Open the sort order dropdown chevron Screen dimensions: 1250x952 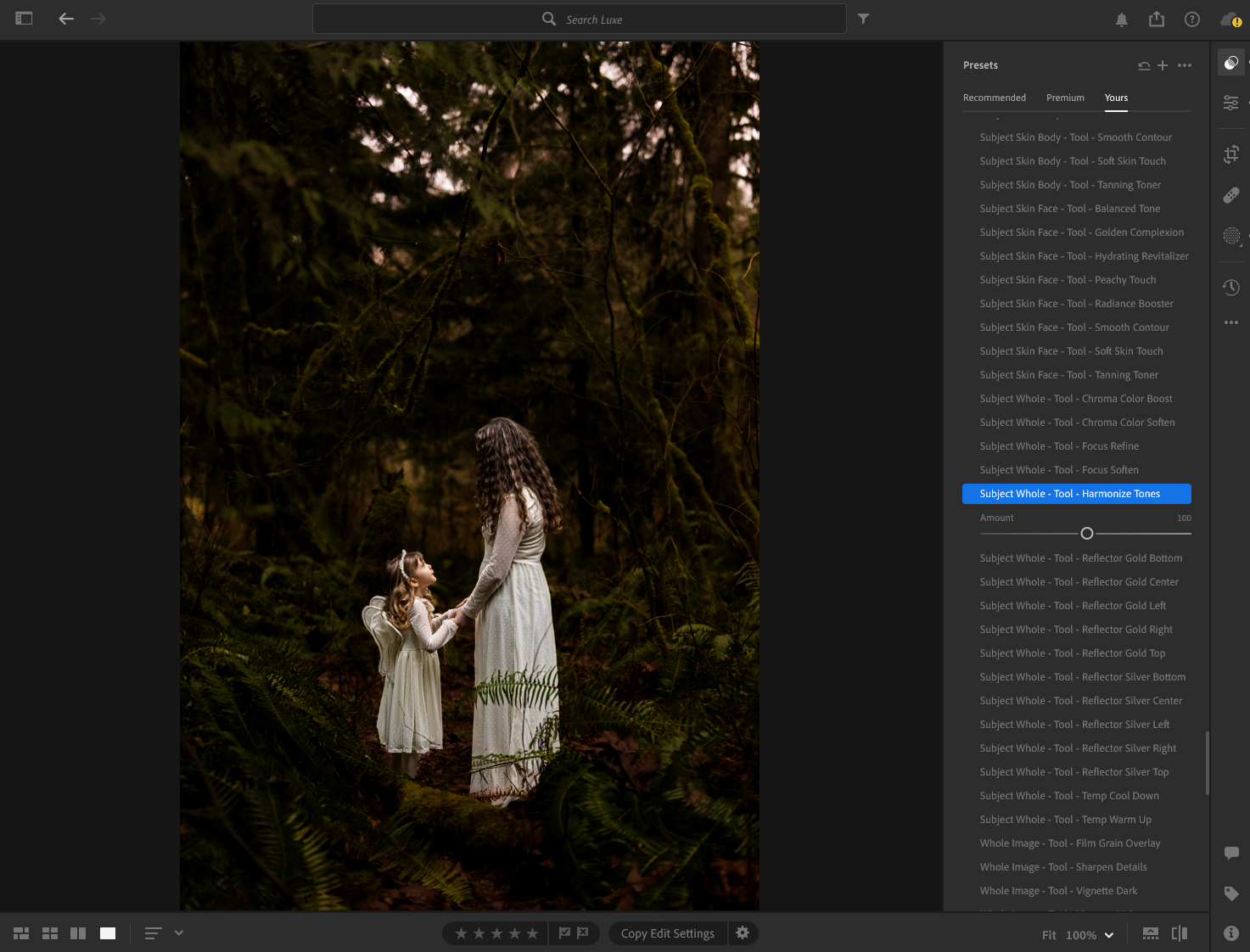tap(179, 933)
